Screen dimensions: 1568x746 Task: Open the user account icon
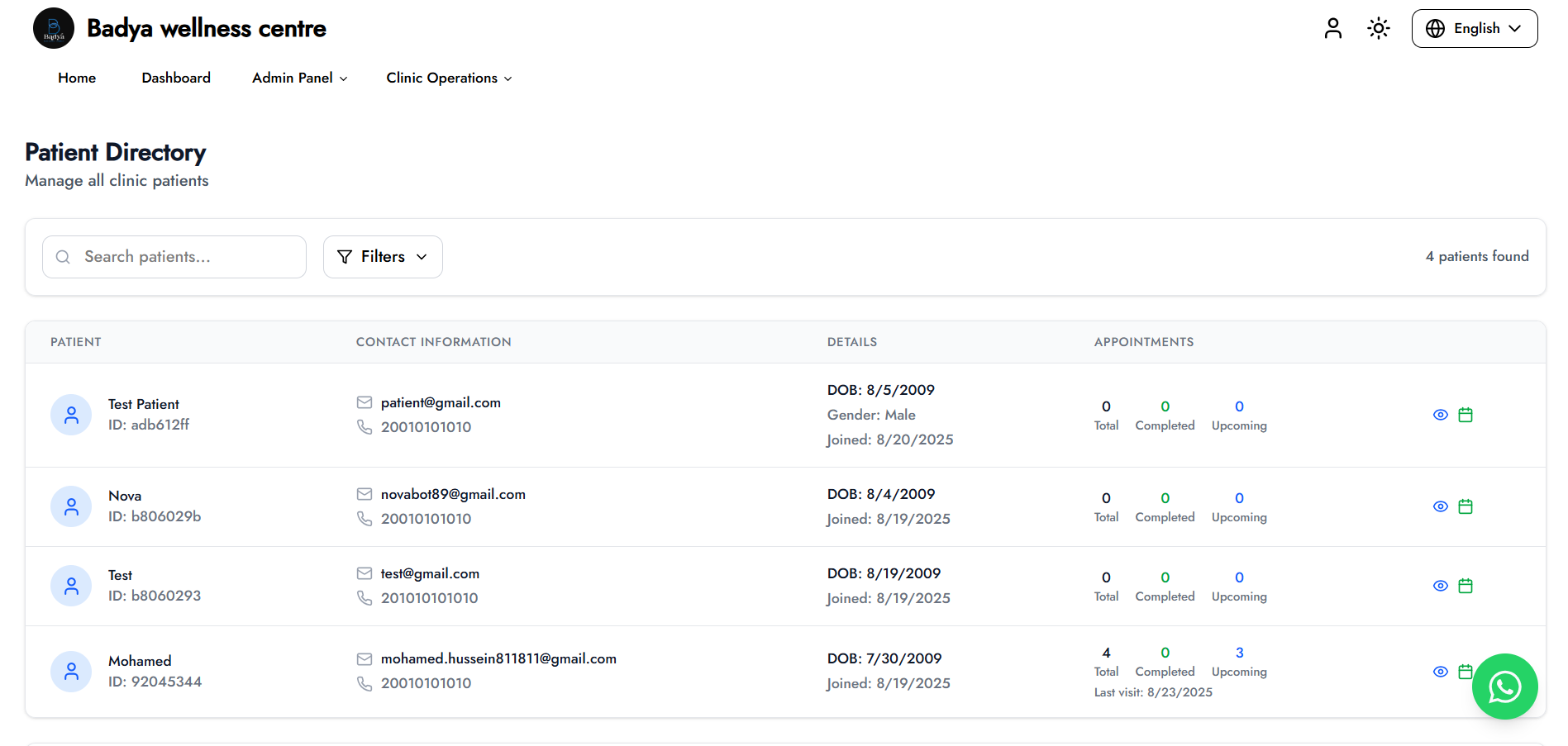[1332, 28]
